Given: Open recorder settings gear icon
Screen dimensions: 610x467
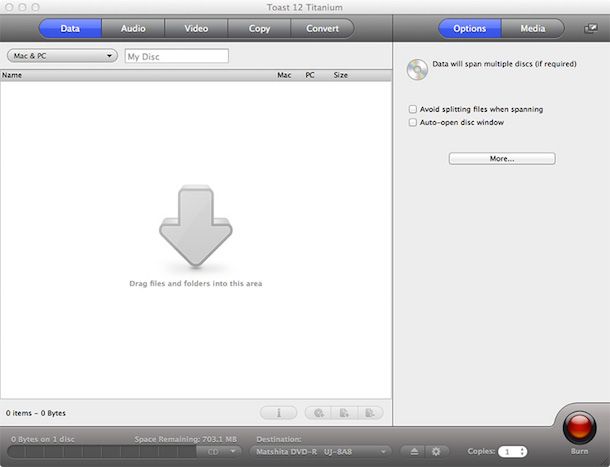Looking at the screenshot, I should 436,451.
